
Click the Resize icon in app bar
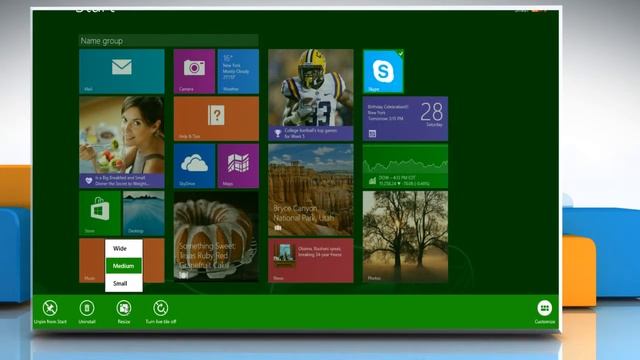pyautogui.click(x=124, y=308)
